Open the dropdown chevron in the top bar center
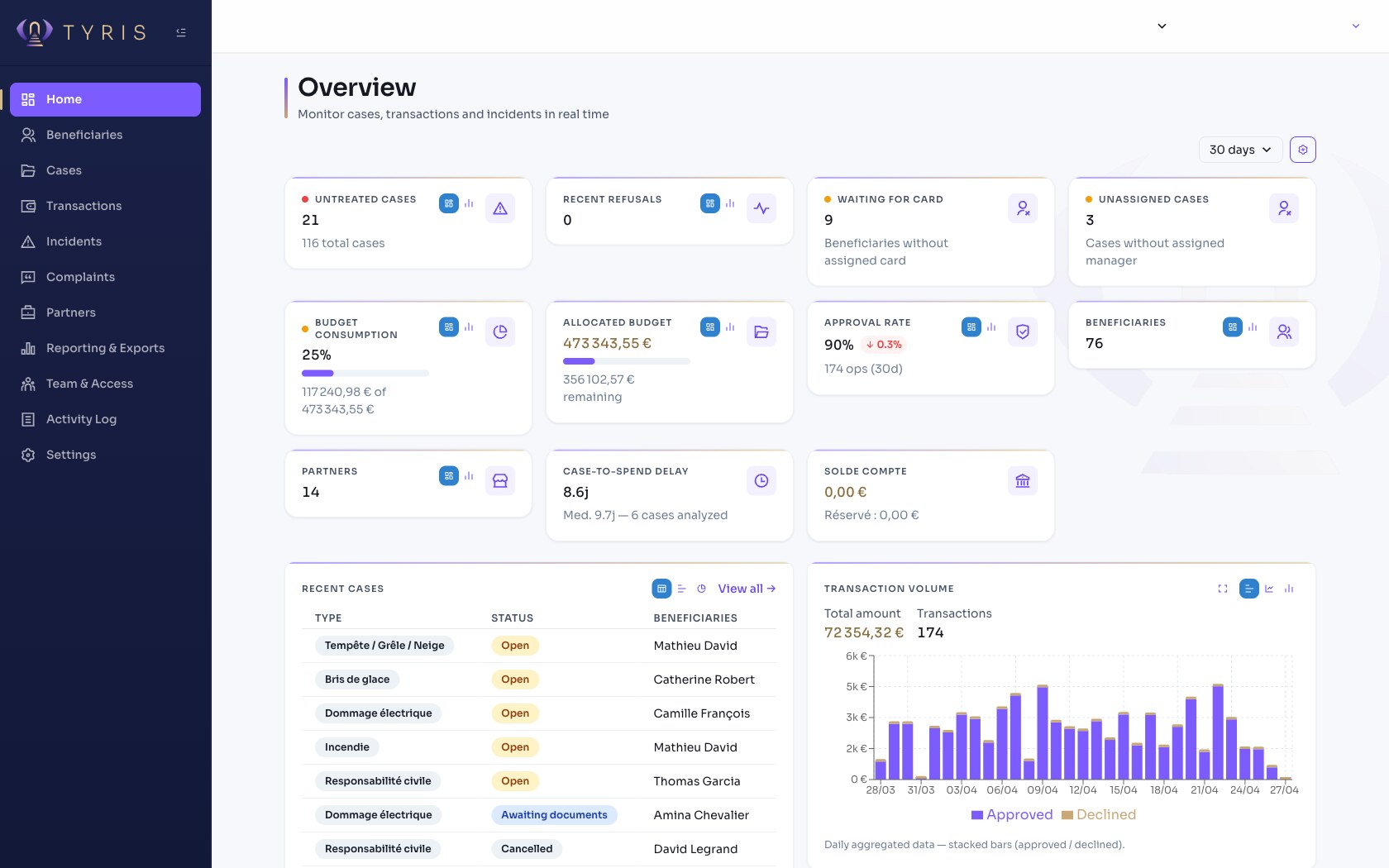The width and height of the screenshot is (1389, 868). click(x=1162, y=26)
